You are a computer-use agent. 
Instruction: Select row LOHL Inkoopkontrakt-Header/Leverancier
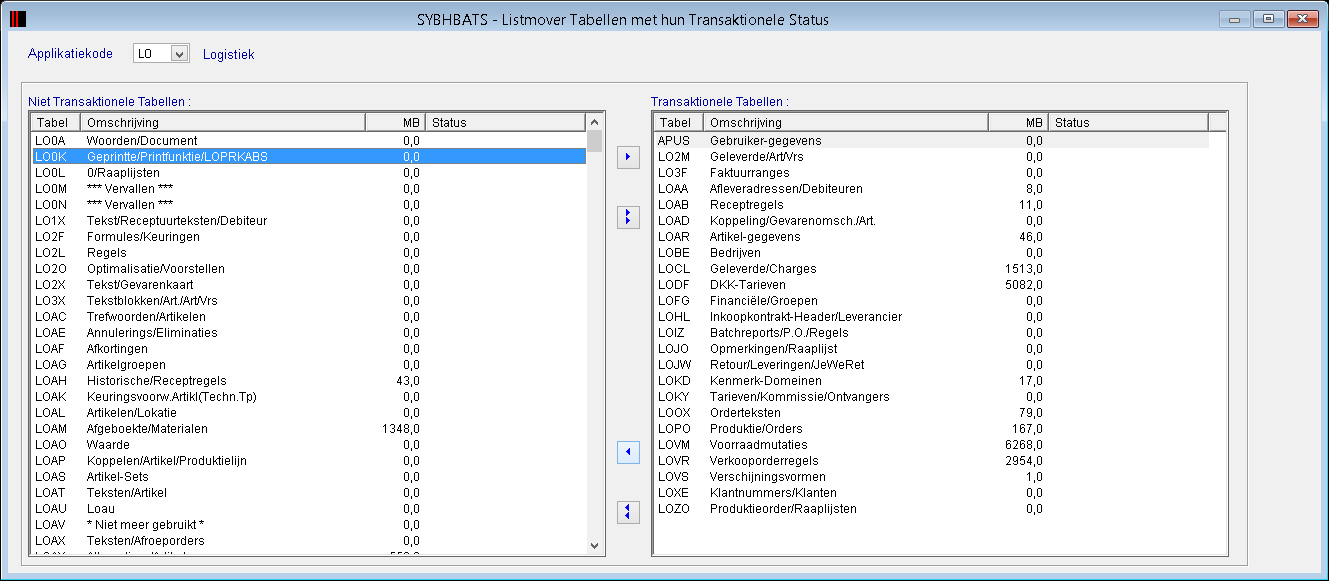tap(931, 316)
